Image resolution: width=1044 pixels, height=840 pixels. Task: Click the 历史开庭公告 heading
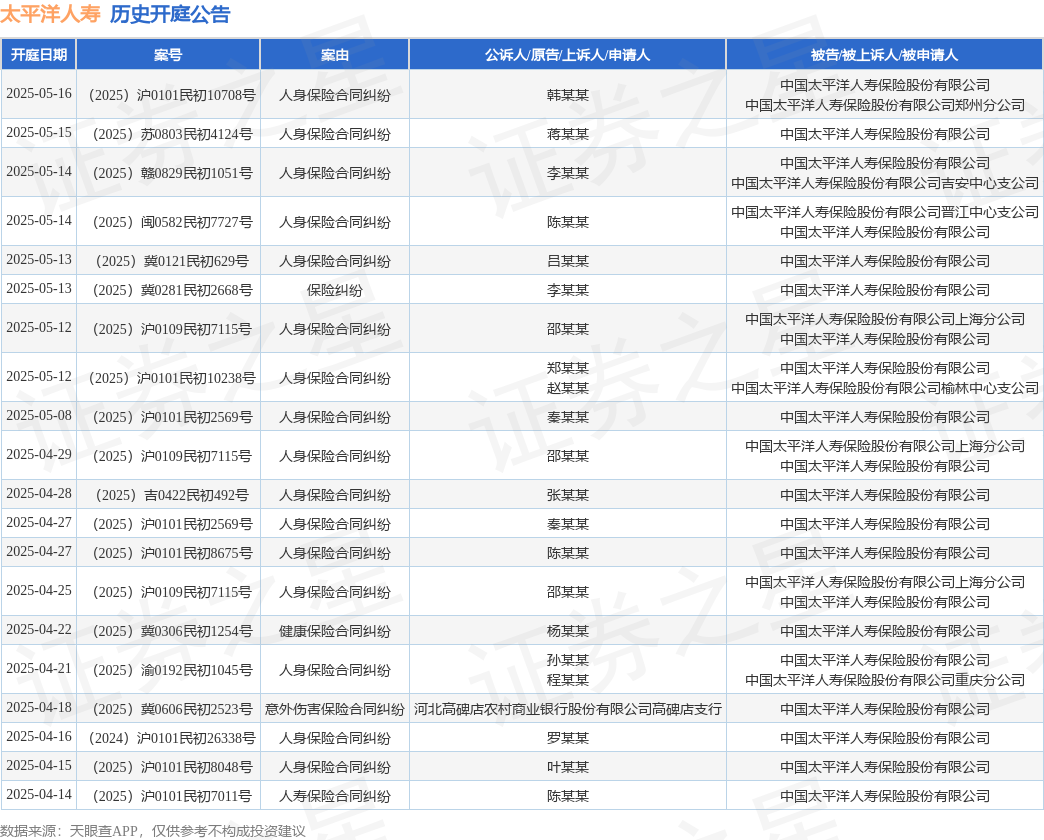pos(170,14)
